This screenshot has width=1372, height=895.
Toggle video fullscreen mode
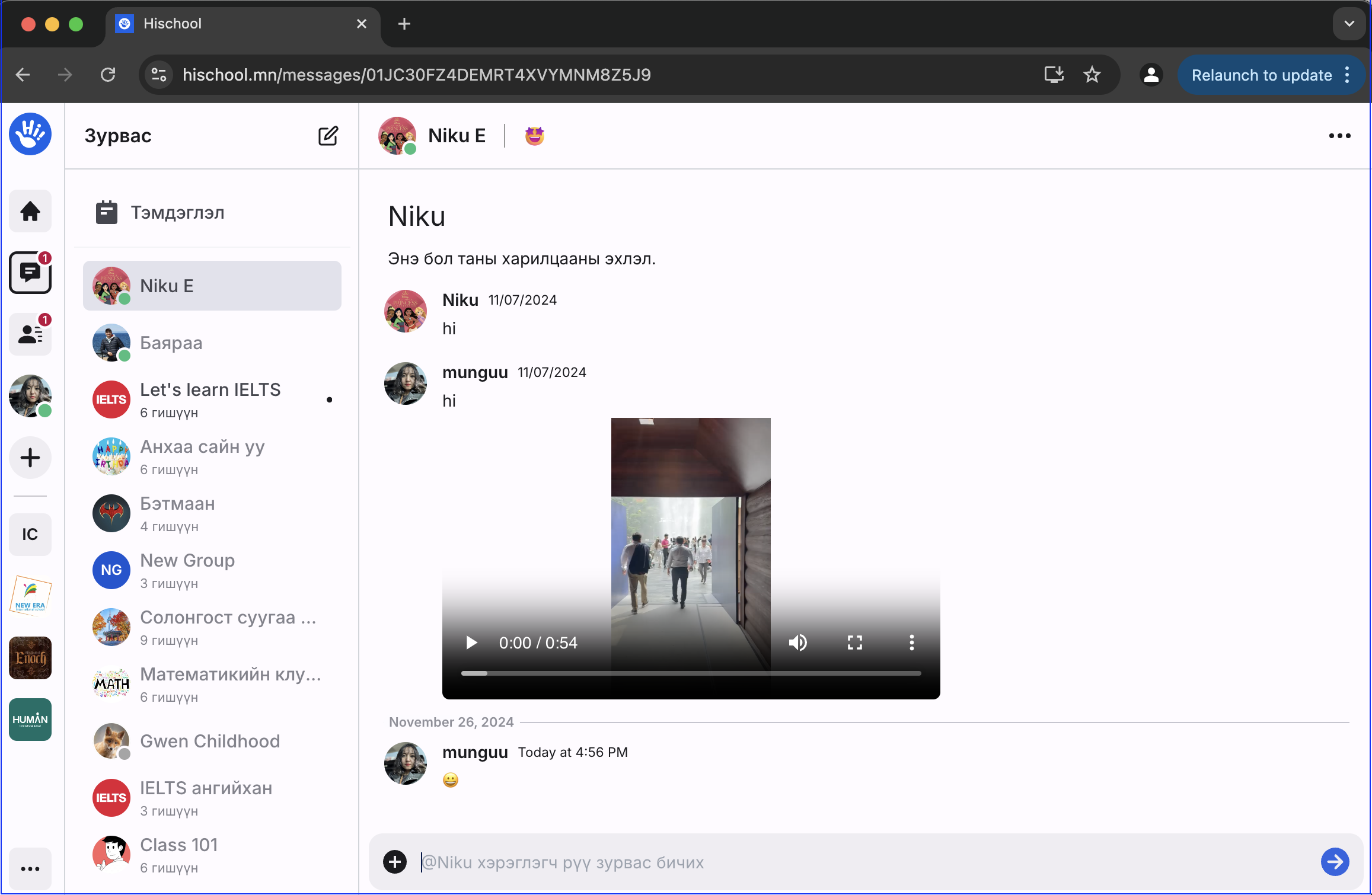854,643
